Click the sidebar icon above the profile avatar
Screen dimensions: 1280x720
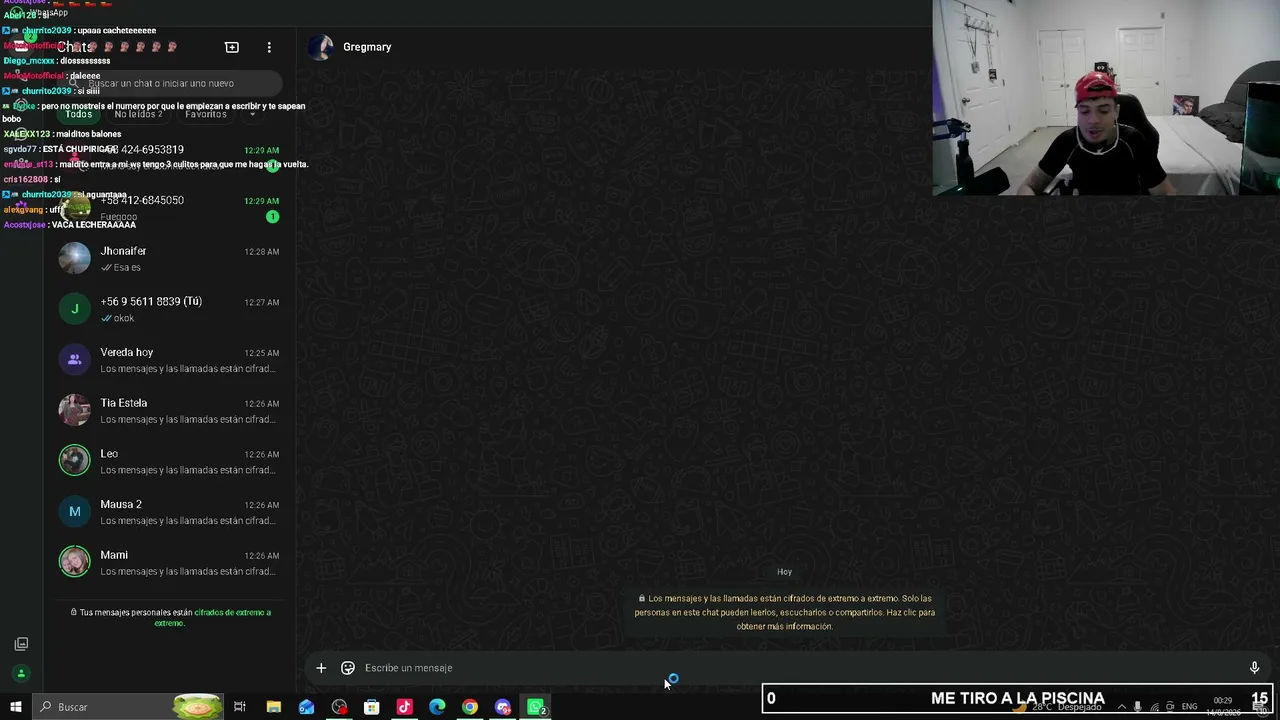point(21,644)
